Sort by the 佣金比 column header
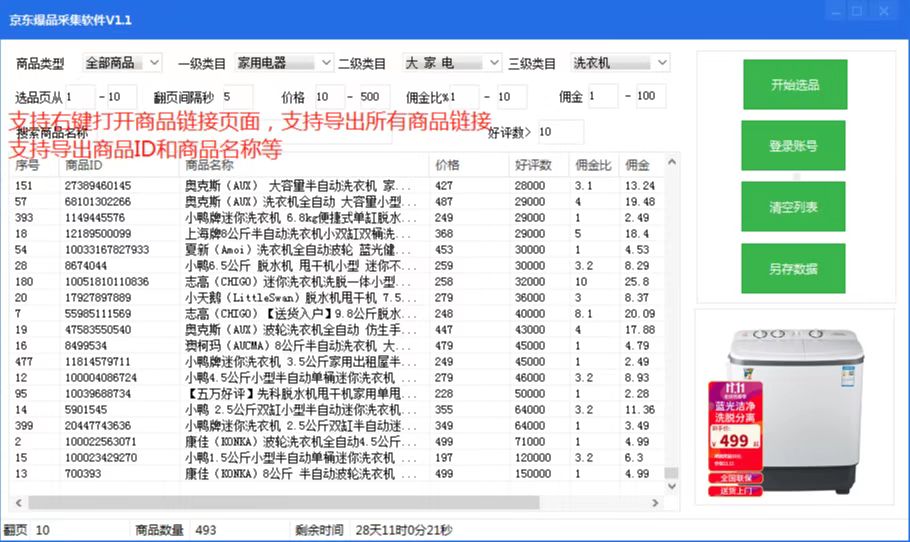Viewport: 910px width, 542px height. (594, 165)
